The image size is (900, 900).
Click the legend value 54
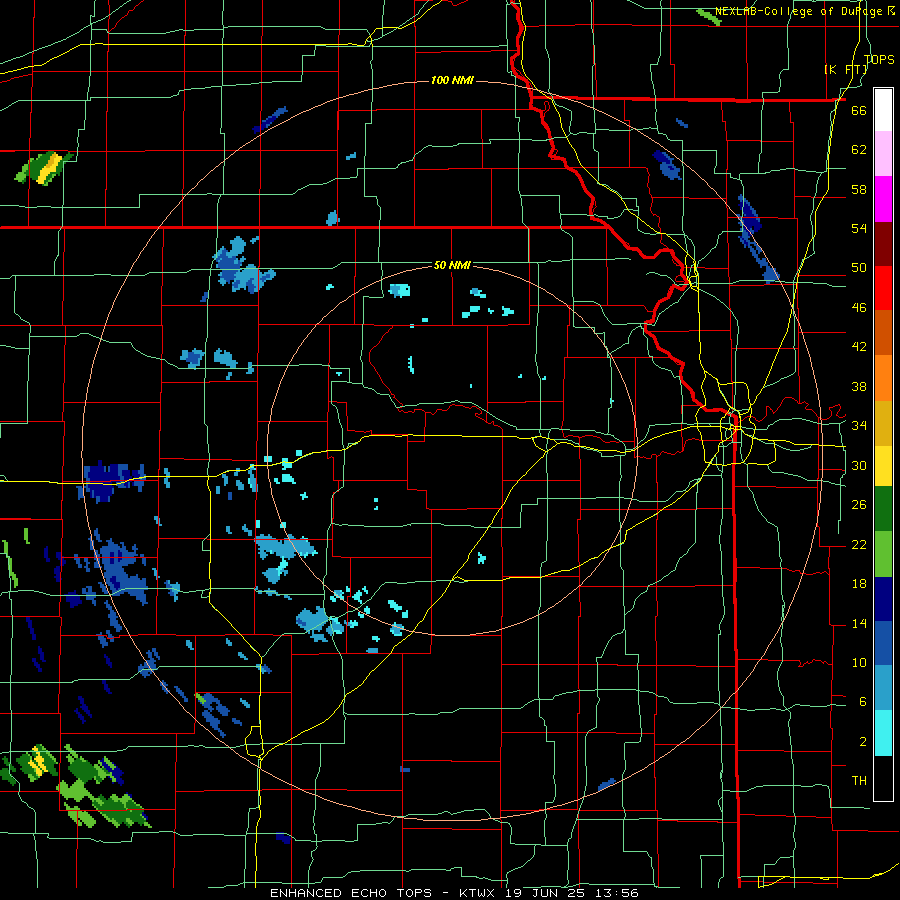(859, 228)
